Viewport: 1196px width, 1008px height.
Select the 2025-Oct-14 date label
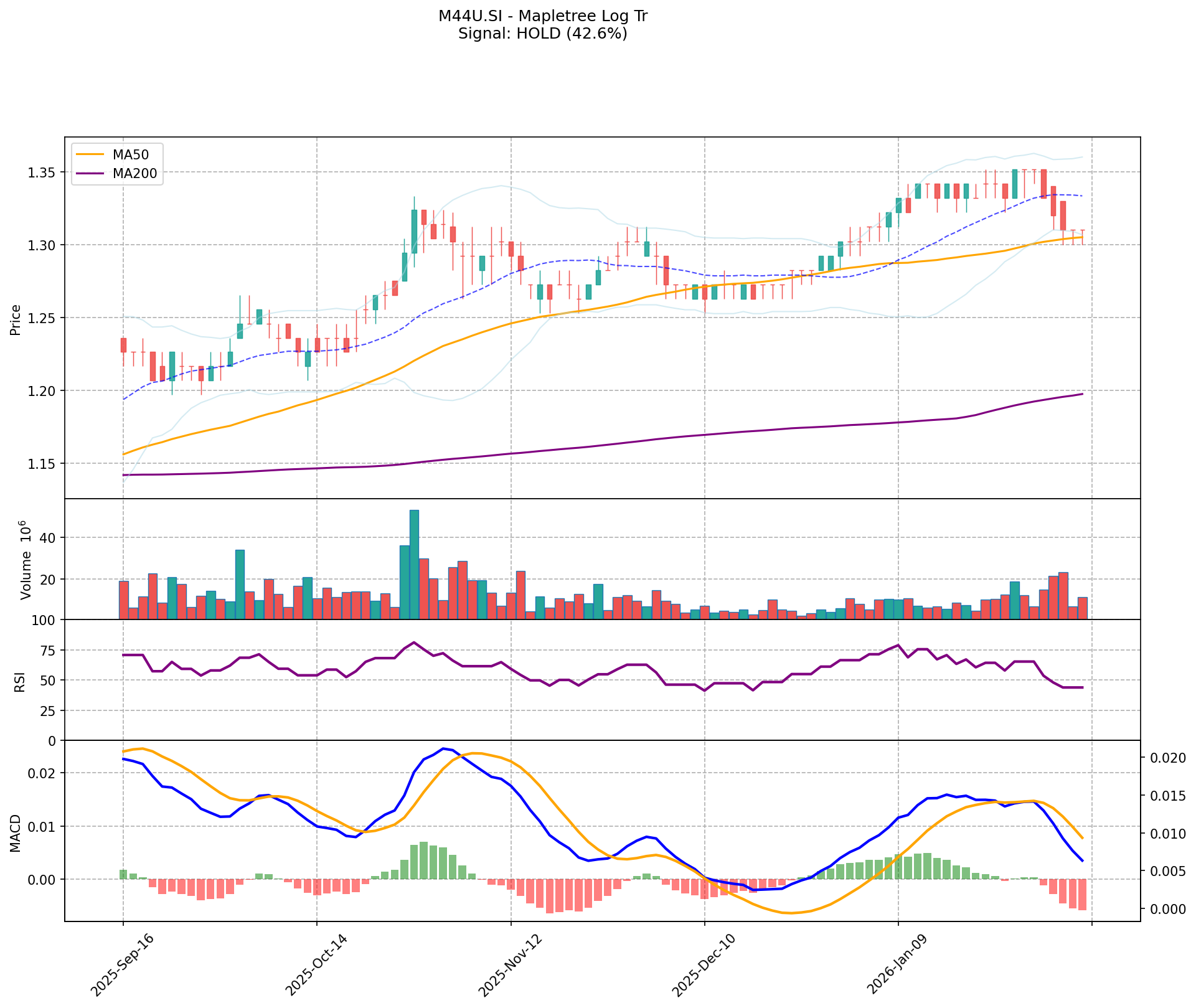[316, 966]
